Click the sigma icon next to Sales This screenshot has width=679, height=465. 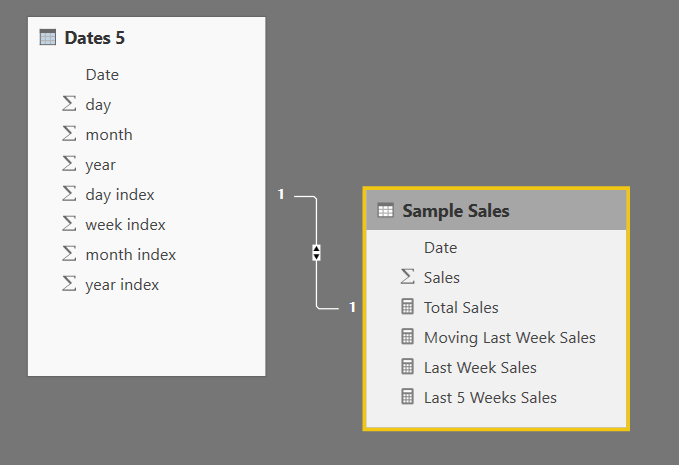pos(407,277)
